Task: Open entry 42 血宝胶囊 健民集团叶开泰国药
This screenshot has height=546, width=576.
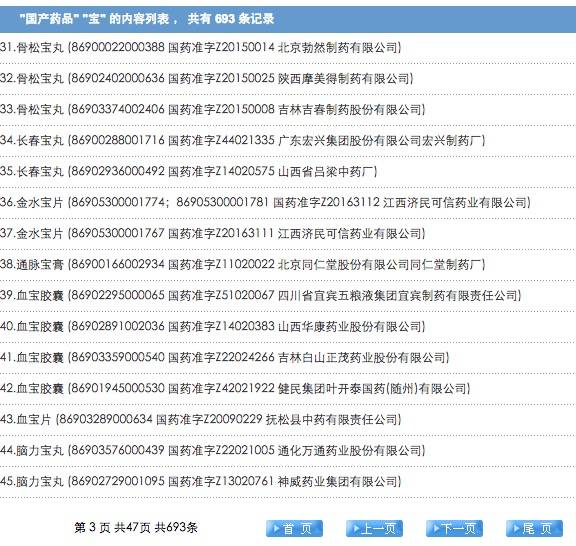Action: coord(235,388)
